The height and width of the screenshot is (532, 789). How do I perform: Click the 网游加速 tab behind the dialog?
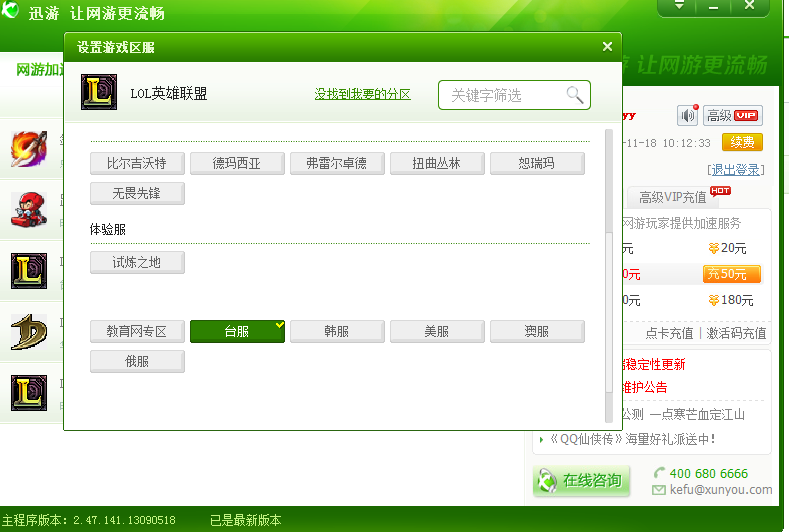(x=39, y=69)
